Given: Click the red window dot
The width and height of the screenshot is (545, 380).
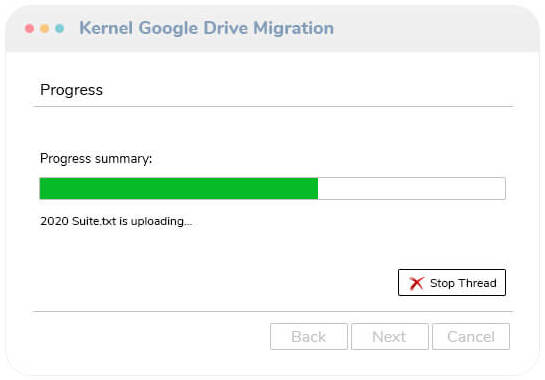Looking at the screenshot, I should [x=30, y=29].
